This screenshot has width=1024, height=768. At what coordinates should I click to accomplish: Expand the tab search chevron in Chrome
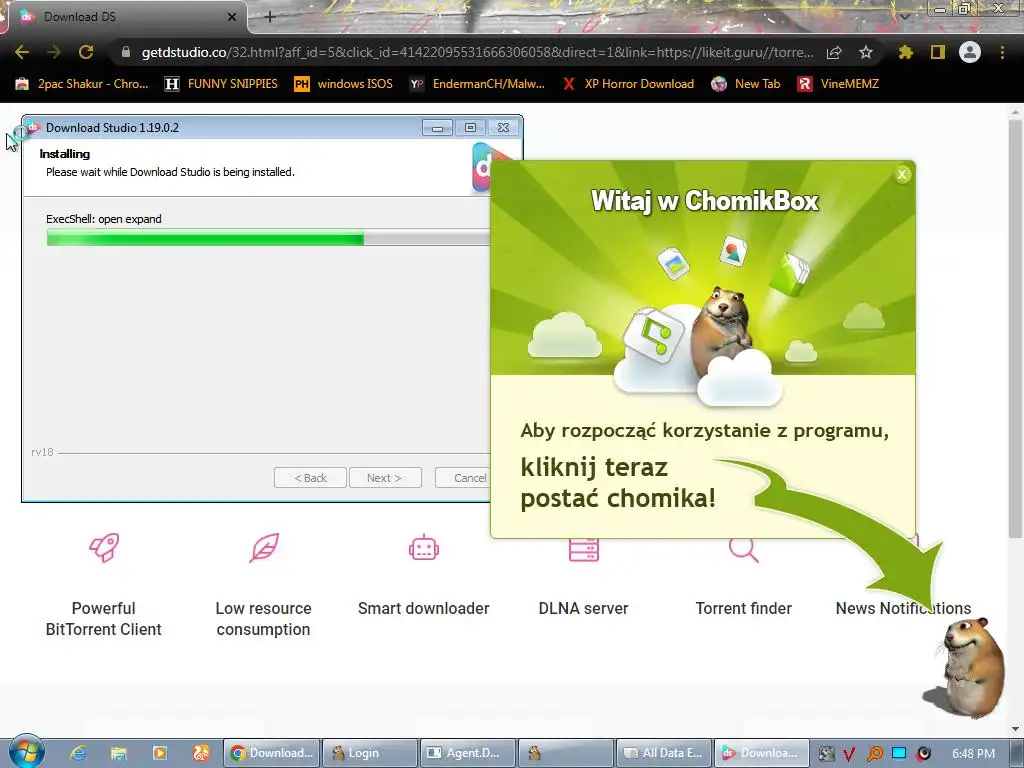click(x=905, y=16)
